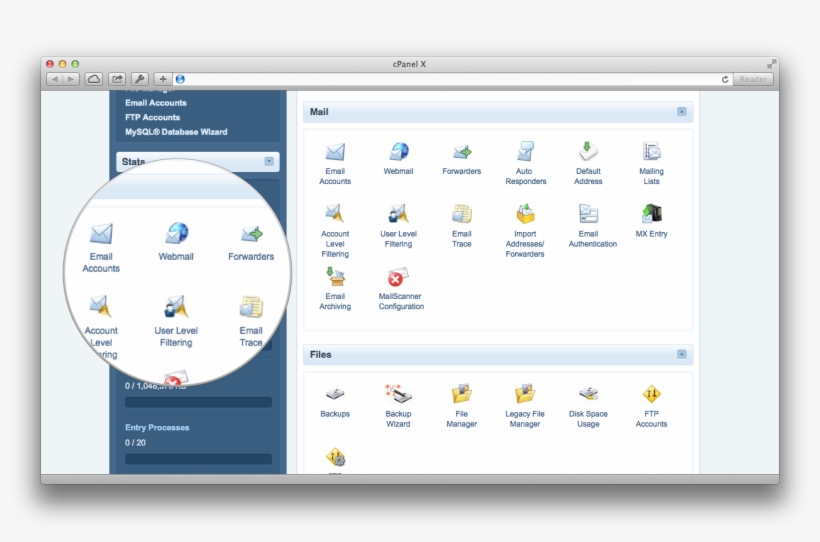
Task: Click the Share toolbar button
Action: (117, 79)
